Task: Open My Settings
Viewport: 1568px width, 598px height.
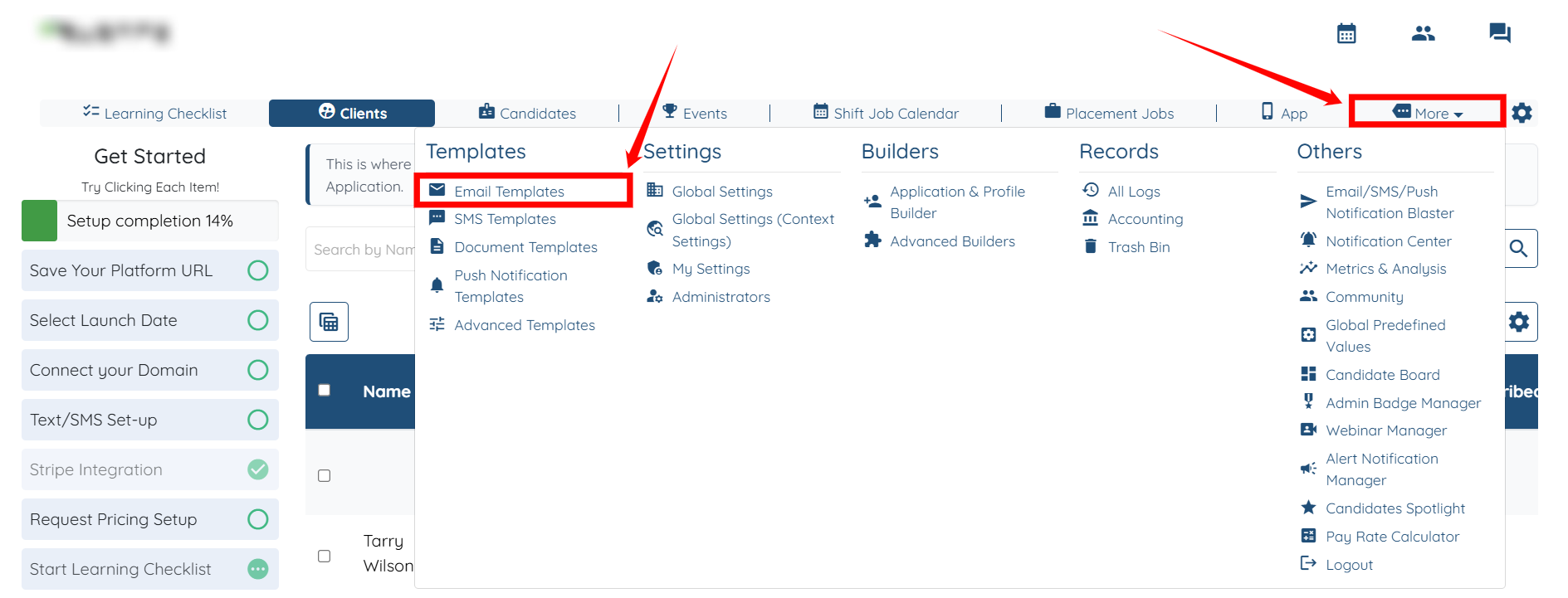Action: tap(711, 269)
